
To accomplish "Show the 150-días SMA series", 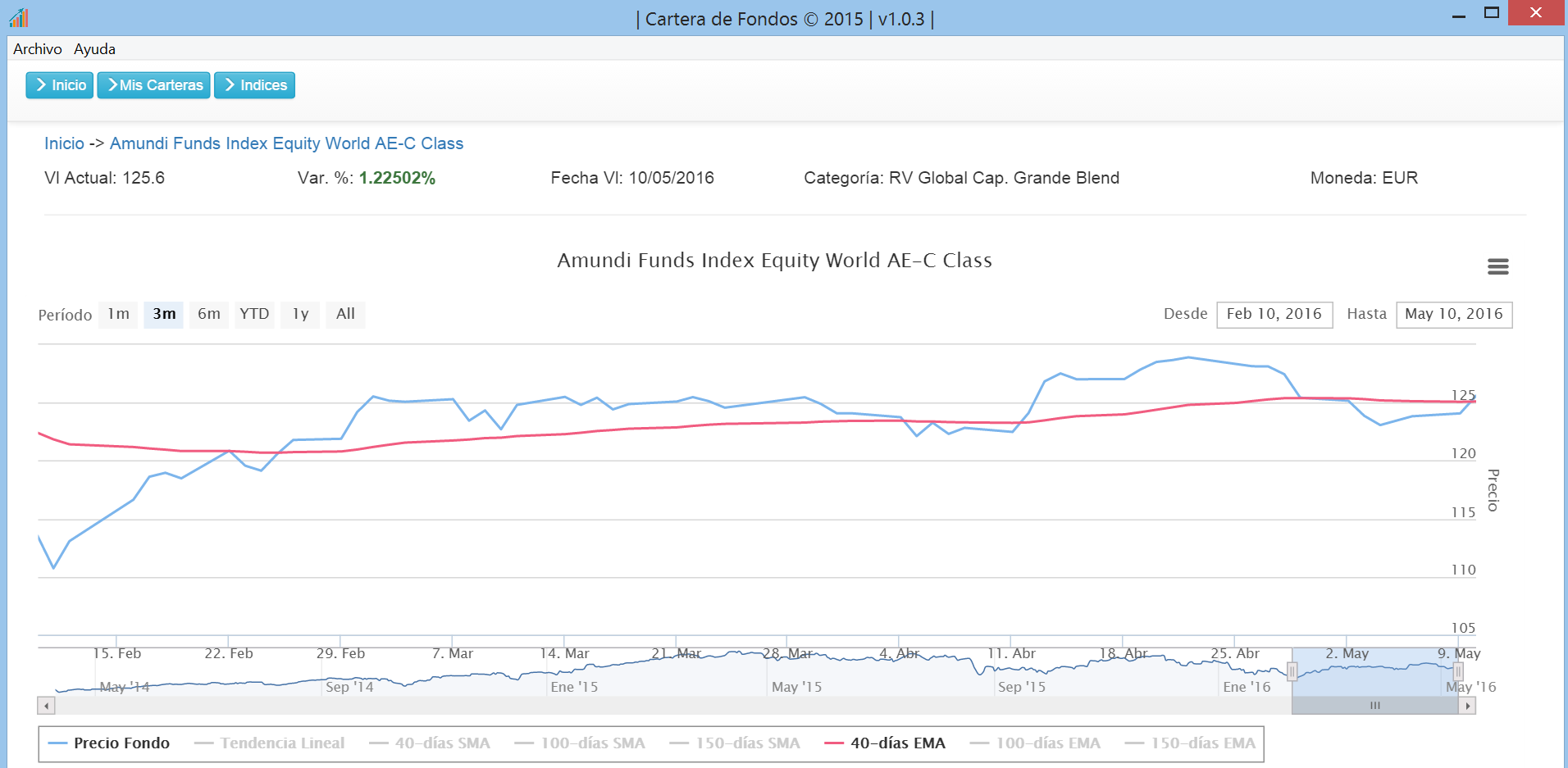I will coord(735,743).
